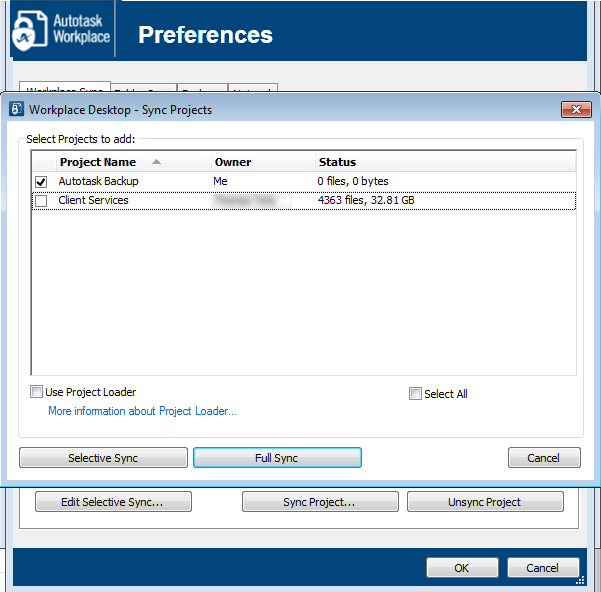Viewport: 601px width, 592px height.
Task: Sort the list by Owner column
Action: pyautogui.click(x=260, y=162)
